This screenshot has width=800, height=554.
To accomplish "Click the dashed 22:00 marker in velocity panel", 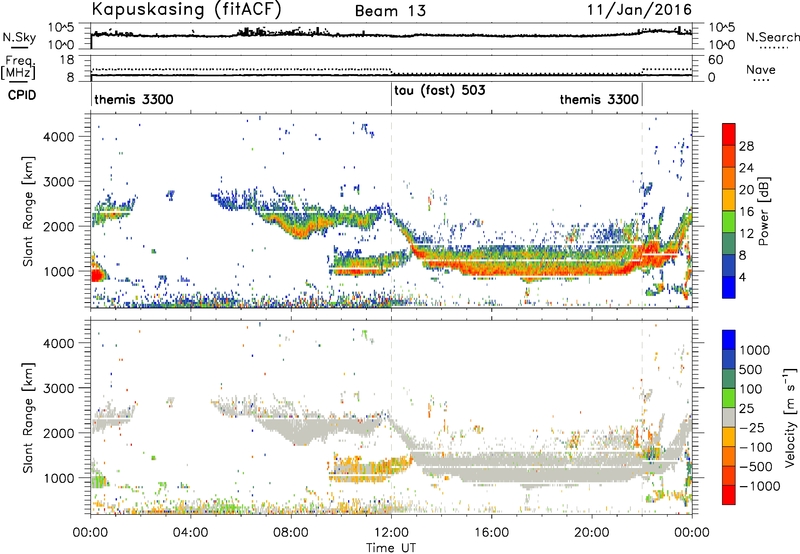I will [642, 417].
